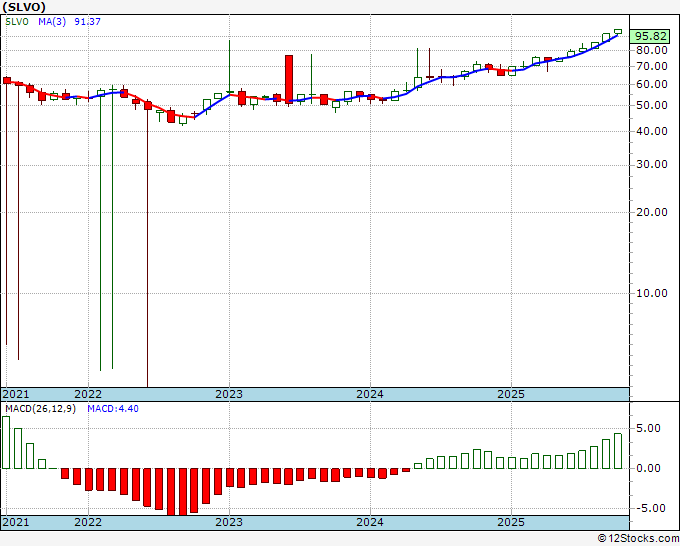680x546 pixels.
Task: Open the 12Stocks.com copyright link
Action: coord(638,538)
